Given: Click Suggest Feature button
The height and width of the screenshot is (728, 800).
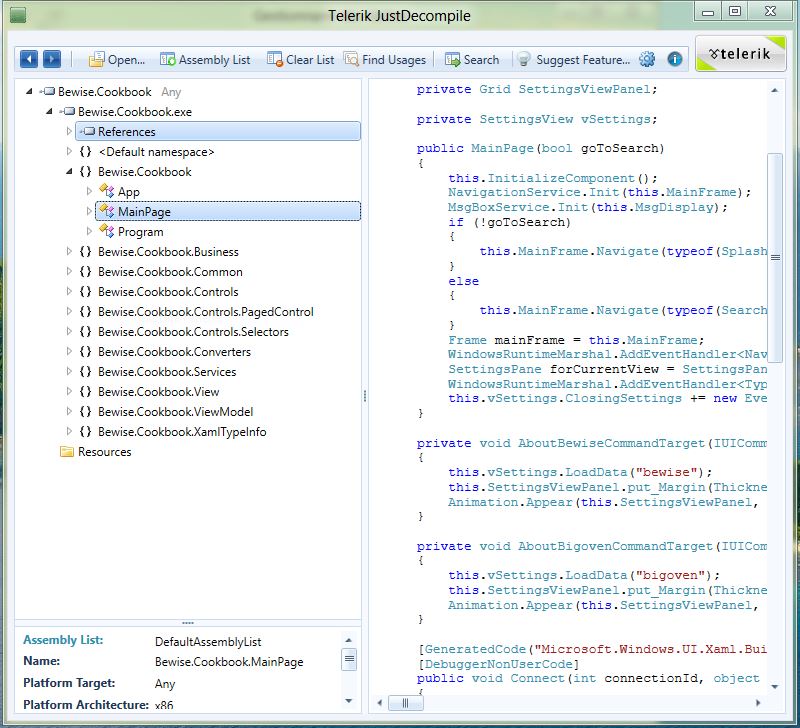Looking at the screenshot, I should (x=574, y=60).
